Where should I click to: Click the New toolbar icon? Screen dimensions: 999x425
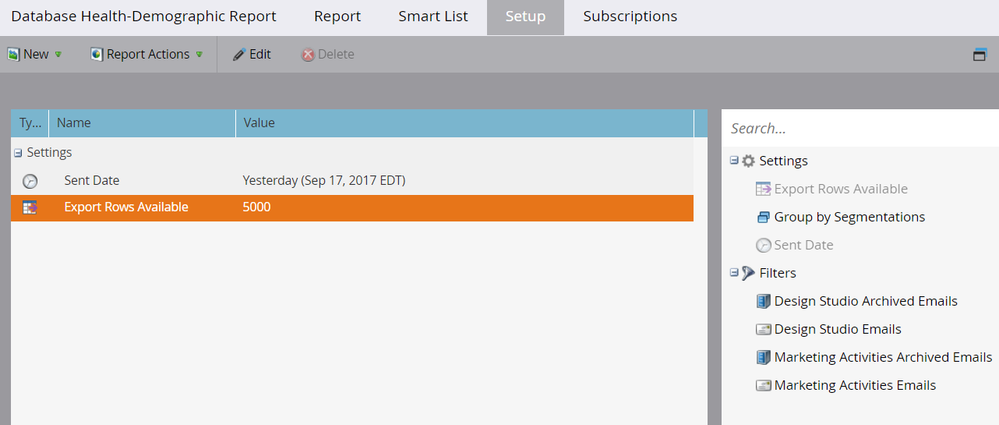(13, 55)
